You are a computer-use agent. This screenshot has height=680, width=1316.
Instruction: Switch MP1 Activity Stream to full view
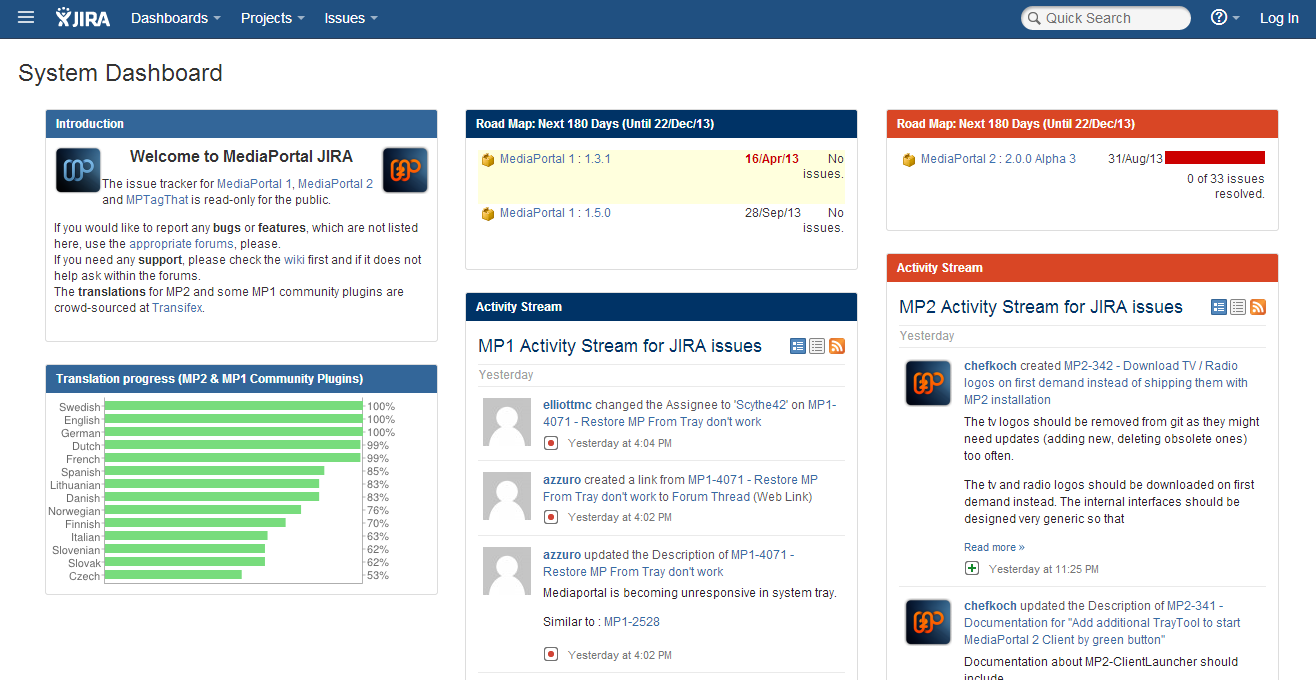click(x=797, y=346)
